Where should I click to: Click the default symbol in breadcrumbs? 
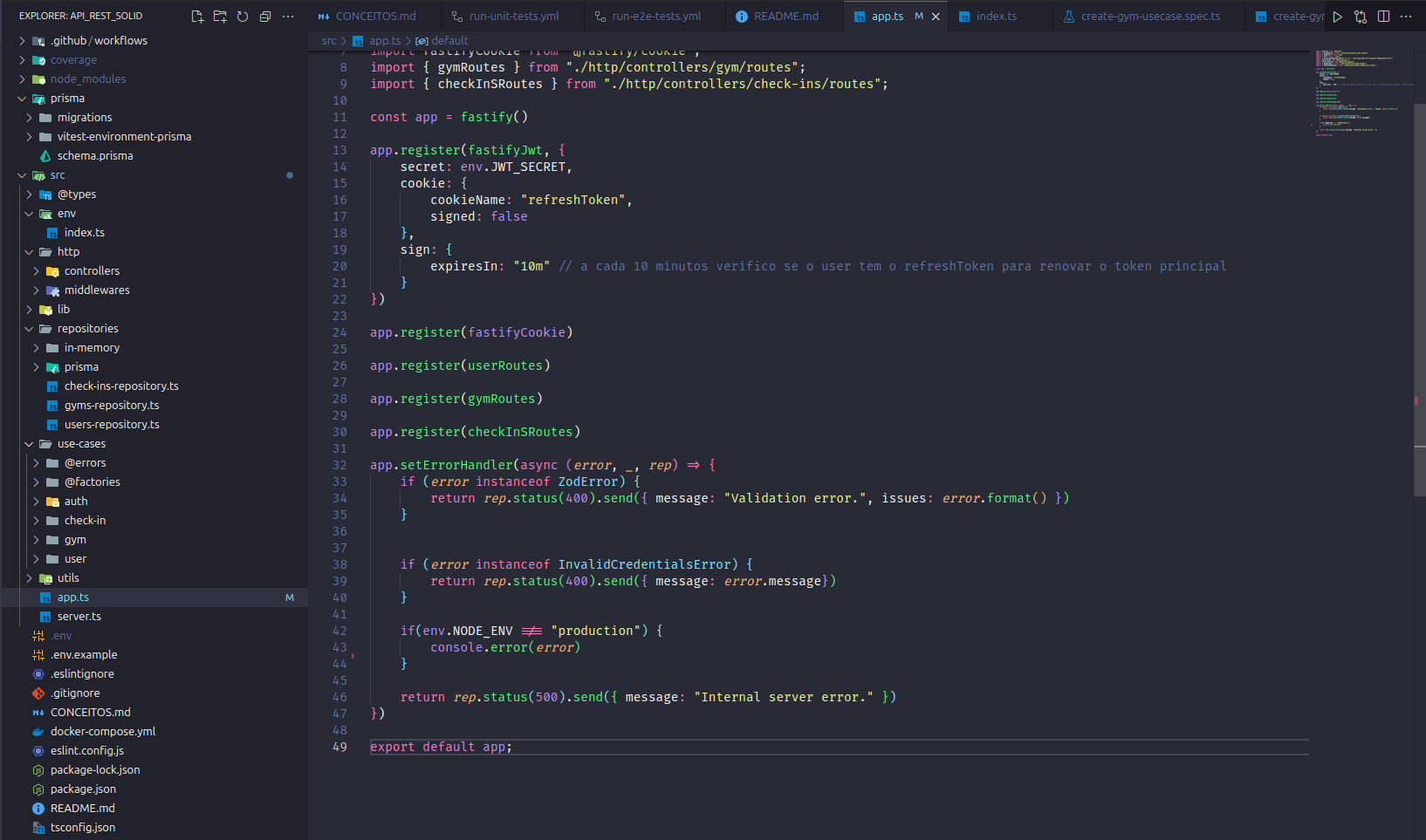click(x=449, y=41)
